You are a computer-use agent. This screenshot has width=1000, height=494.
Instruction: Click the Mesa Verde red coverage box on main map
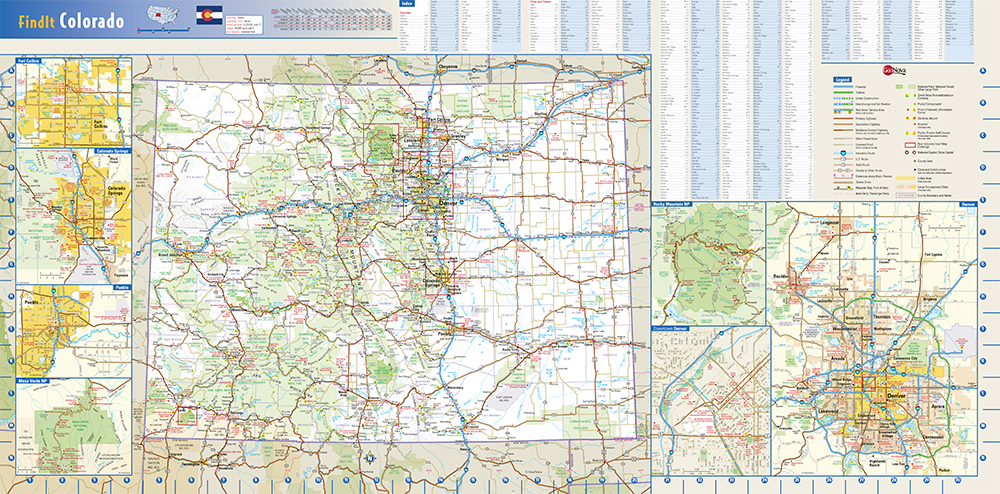tap(187, 416)
